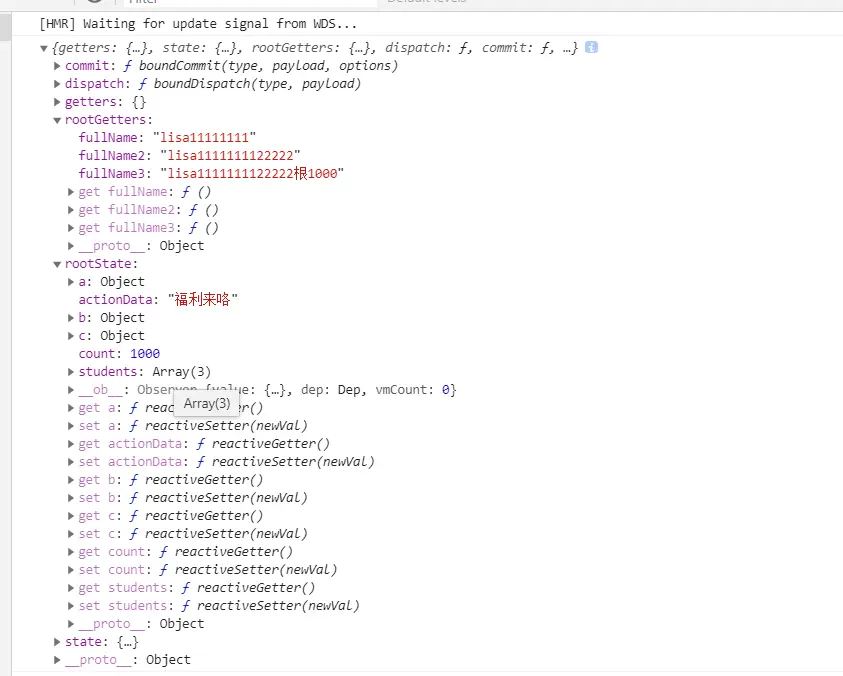Select the count value 1000
This screenshot has width=843, height=676.
click(145, 354)
